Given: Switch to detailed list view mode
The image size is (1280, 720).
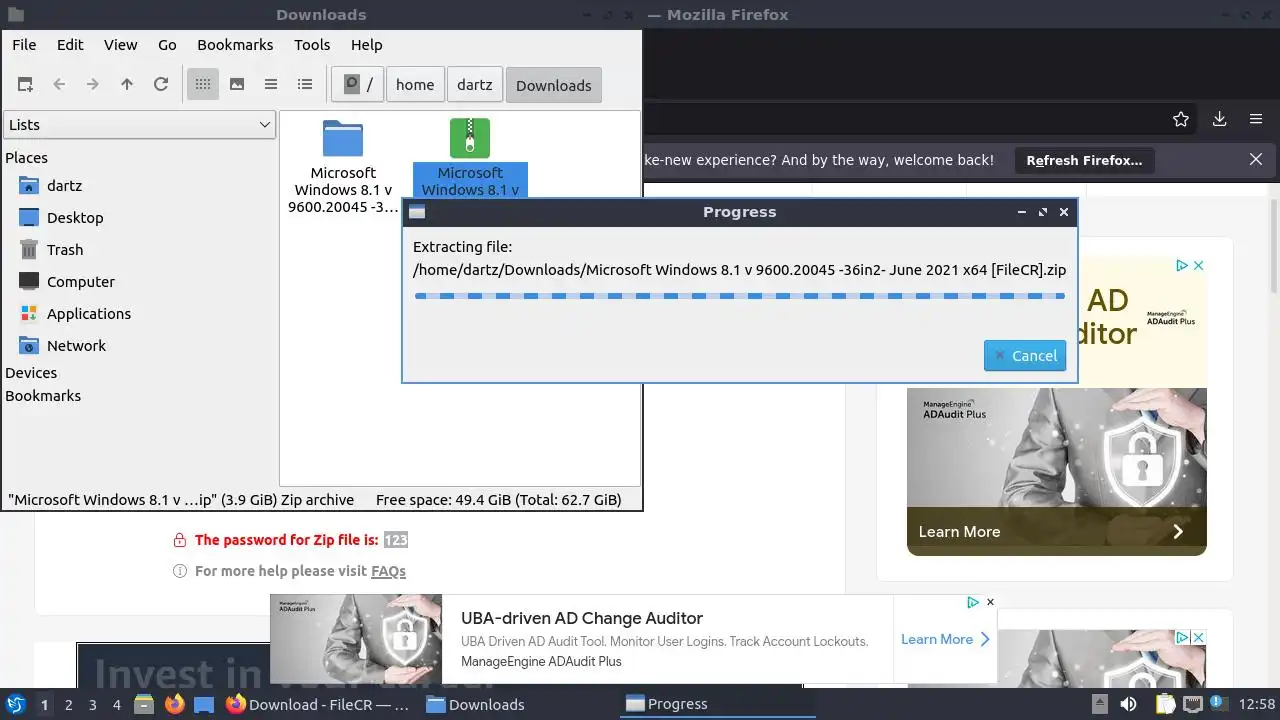Looking at the screenshot, I should tap(305, 85).
